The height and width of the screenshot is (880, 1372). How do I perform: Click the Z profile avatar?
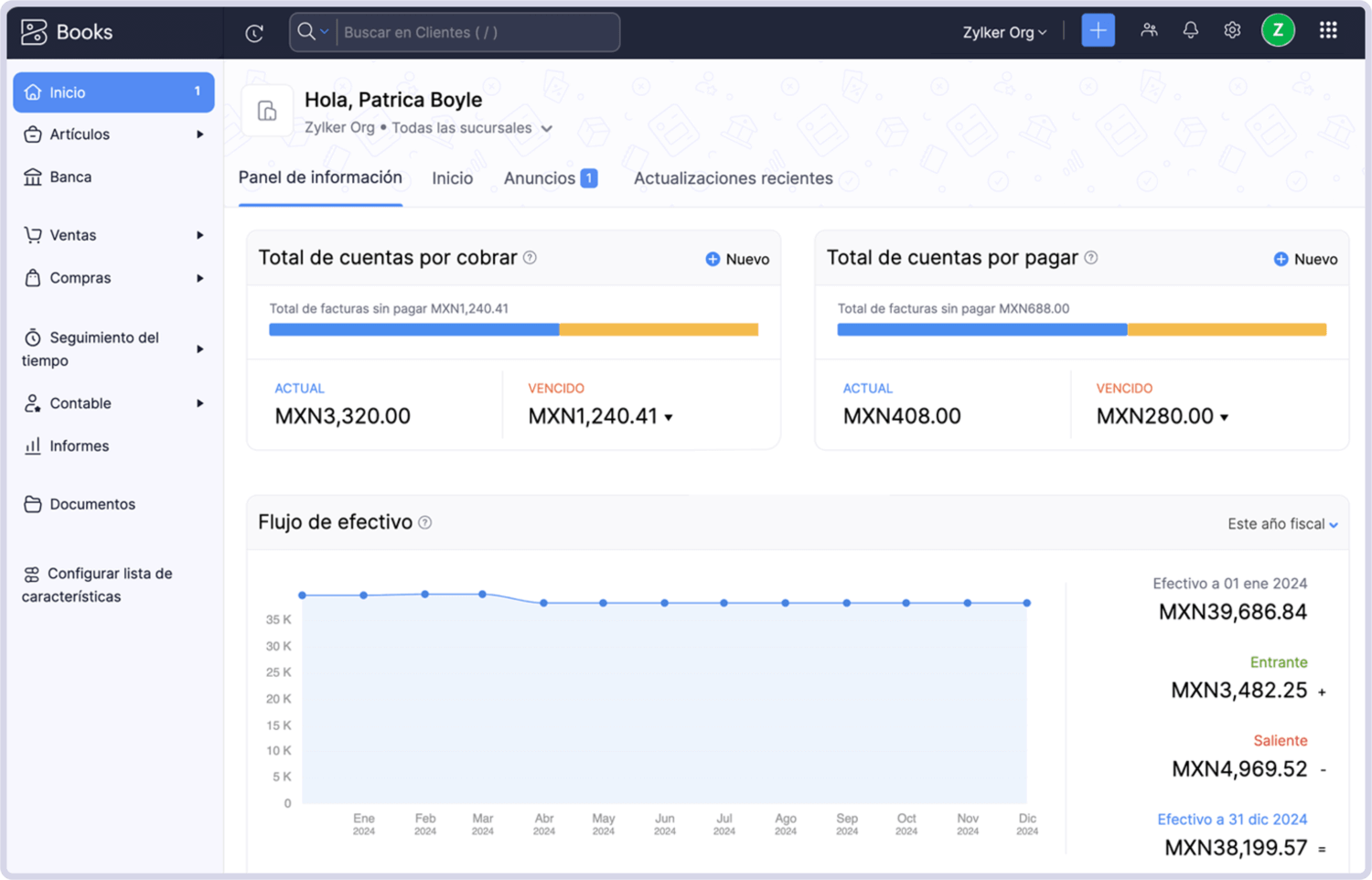pos(1278,30)
